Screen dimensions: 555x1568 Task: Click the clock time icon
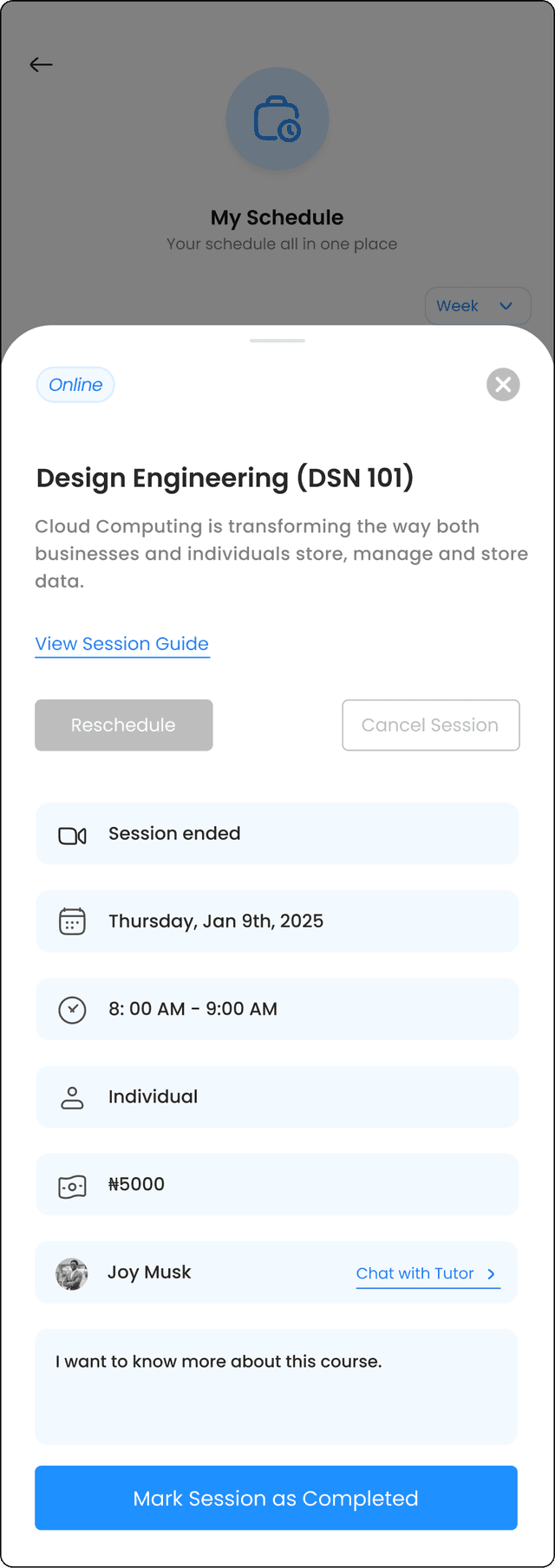click(72, 1010)
